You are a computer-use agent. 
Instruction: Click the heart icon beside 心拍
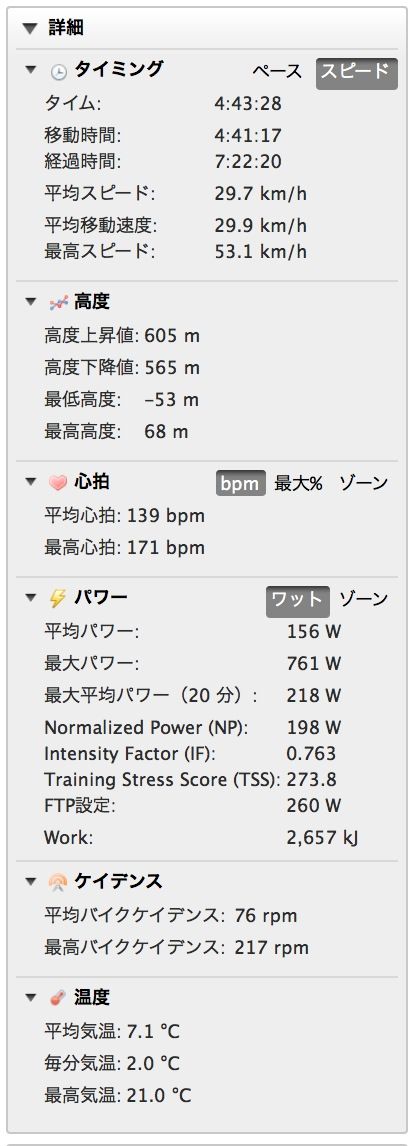coord(58,482)
